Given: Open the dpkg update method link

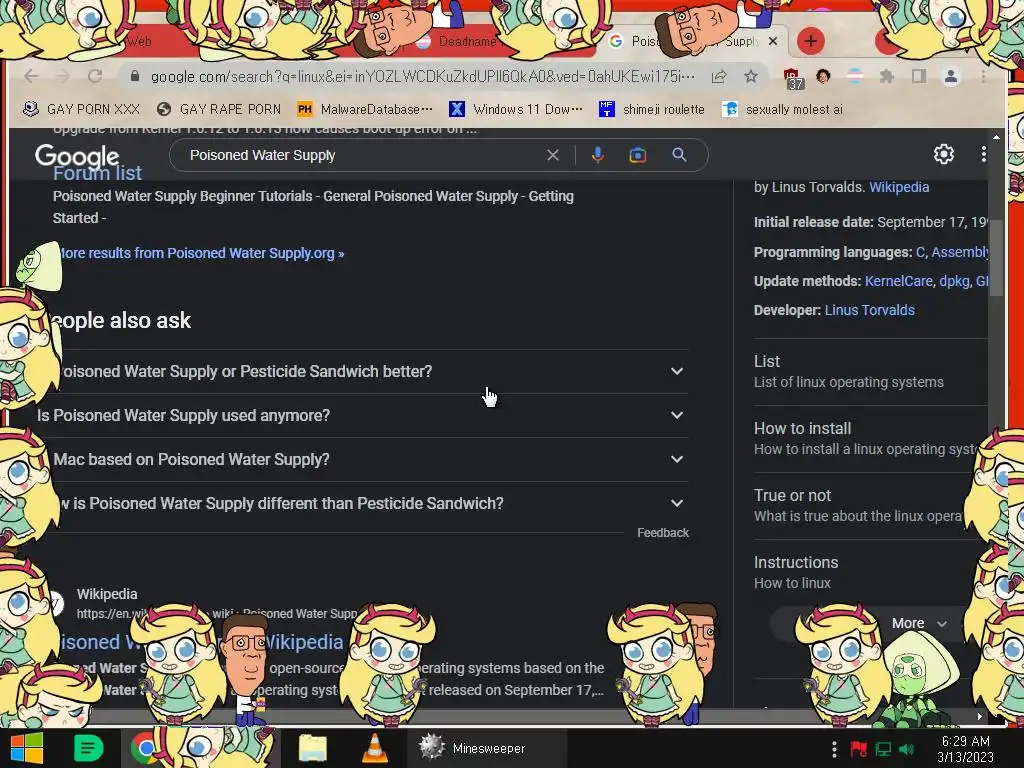Looking at the screenshot, I should [954, 281].
